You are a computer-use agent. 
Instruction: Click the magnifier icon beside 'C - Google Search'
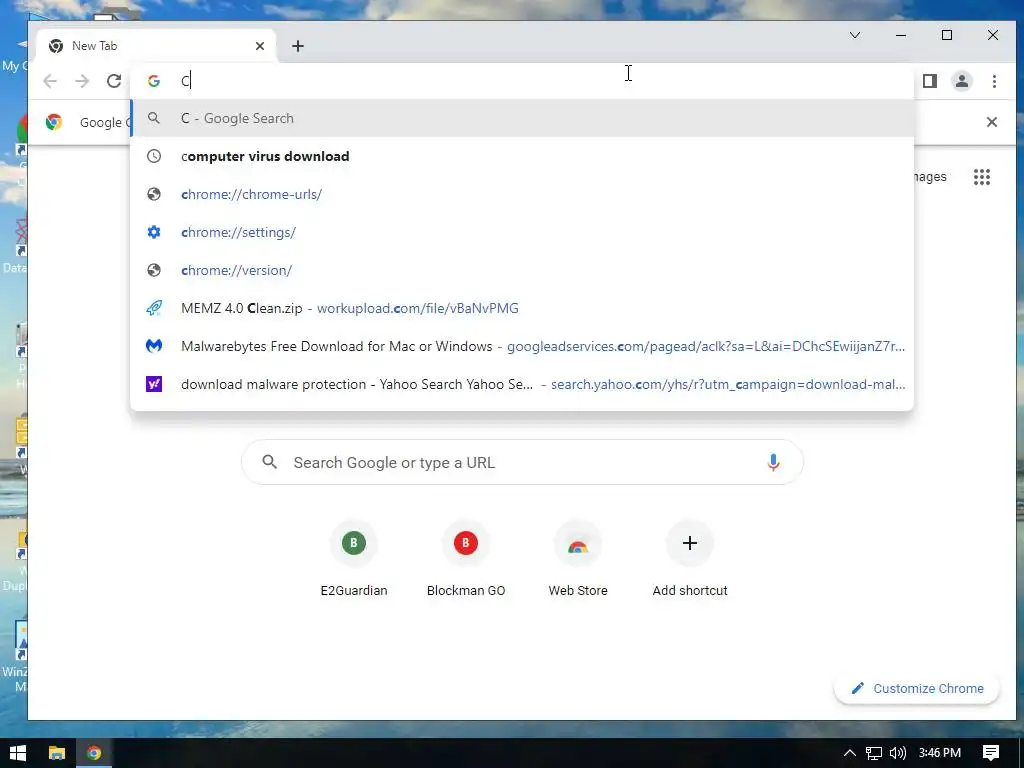click(154, 118)
